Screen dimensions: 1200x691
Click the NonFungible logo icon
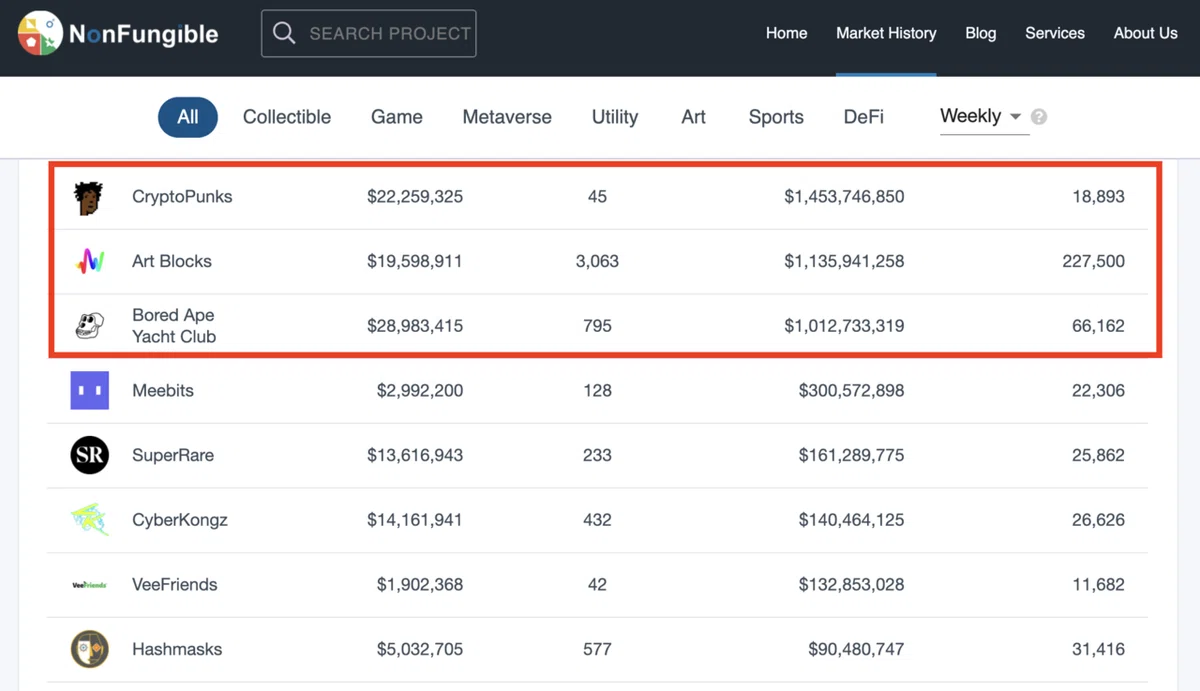pyautogui.click(x=40, y=34)
